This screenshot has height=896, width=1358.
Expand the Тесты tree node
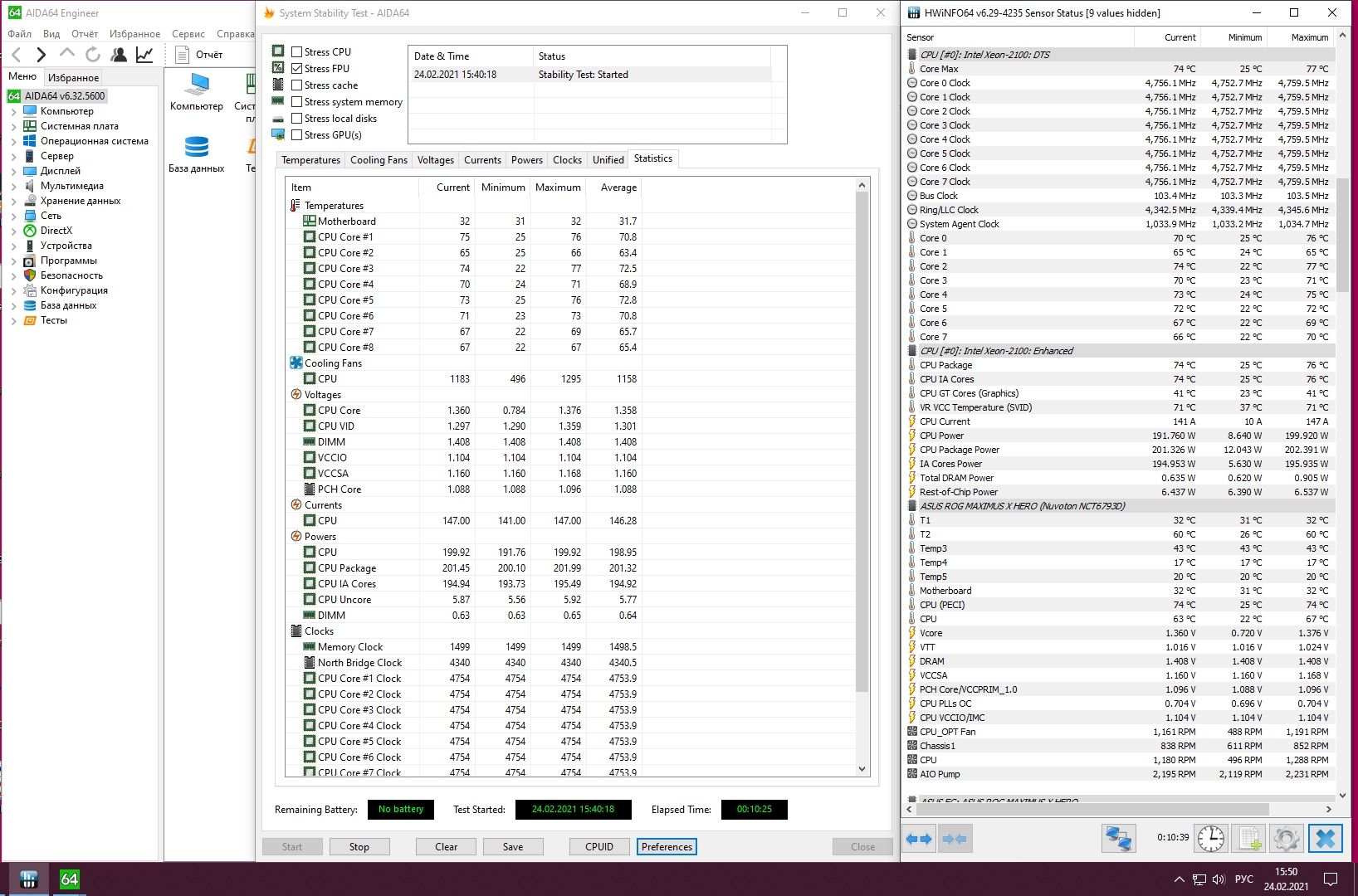pyautogui.click(x=13, y=320)
